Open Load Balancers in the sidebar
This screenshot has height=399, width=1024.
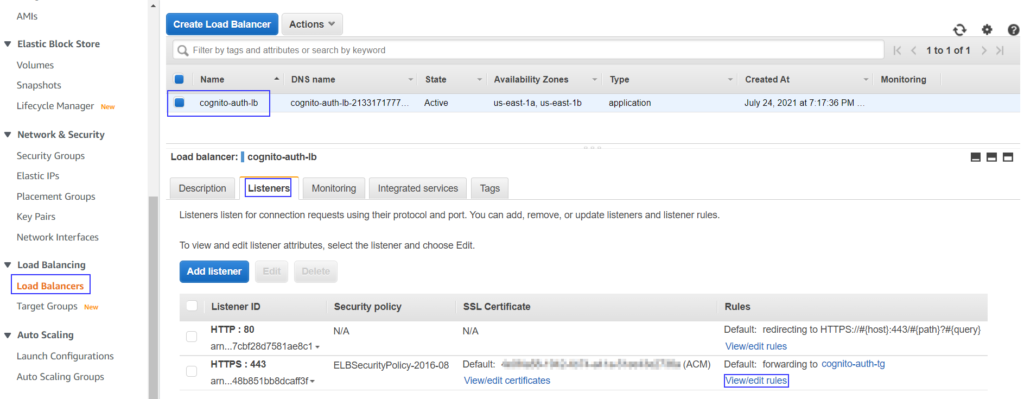click(x=50, y=286)
